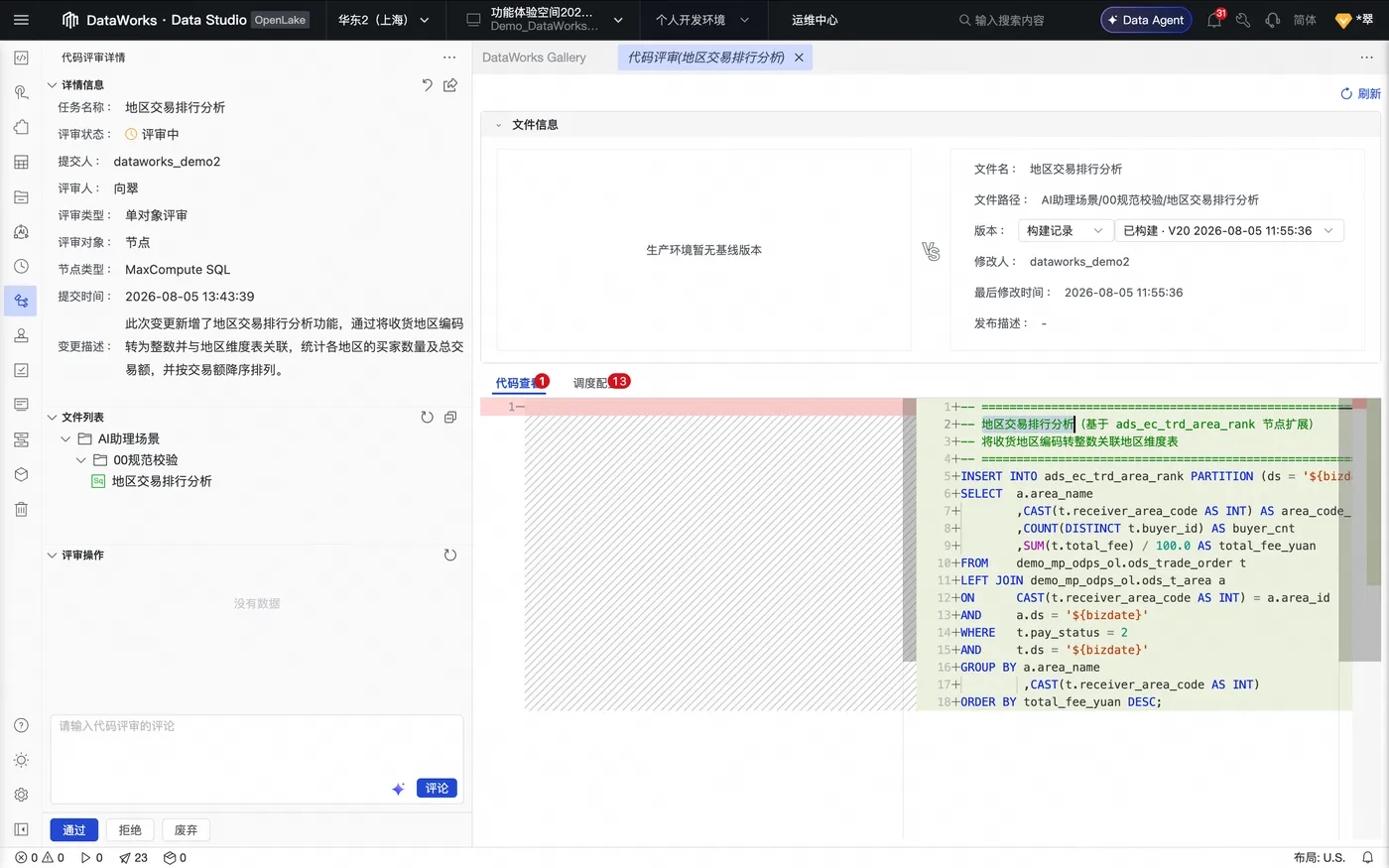The width and height of the screenshot is (1389, 868).
Task: Click the tab bar more options ellipsis
Action: pos(1366,58)
